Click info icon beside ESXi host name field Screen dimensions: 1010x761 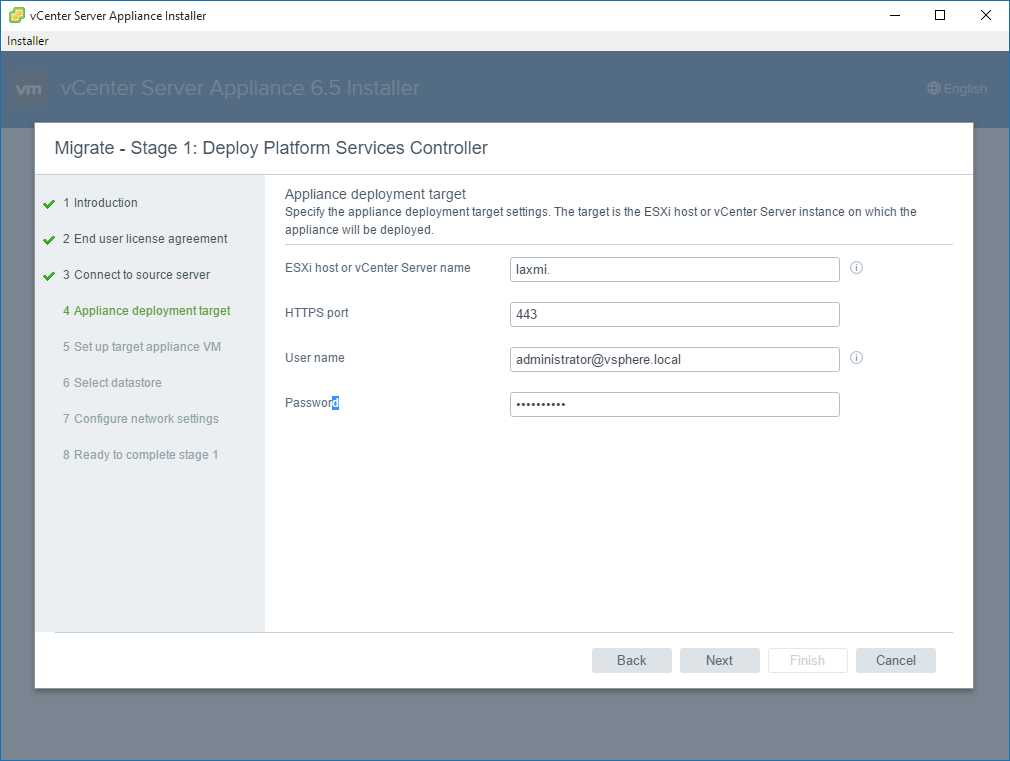tap(856, 268)
